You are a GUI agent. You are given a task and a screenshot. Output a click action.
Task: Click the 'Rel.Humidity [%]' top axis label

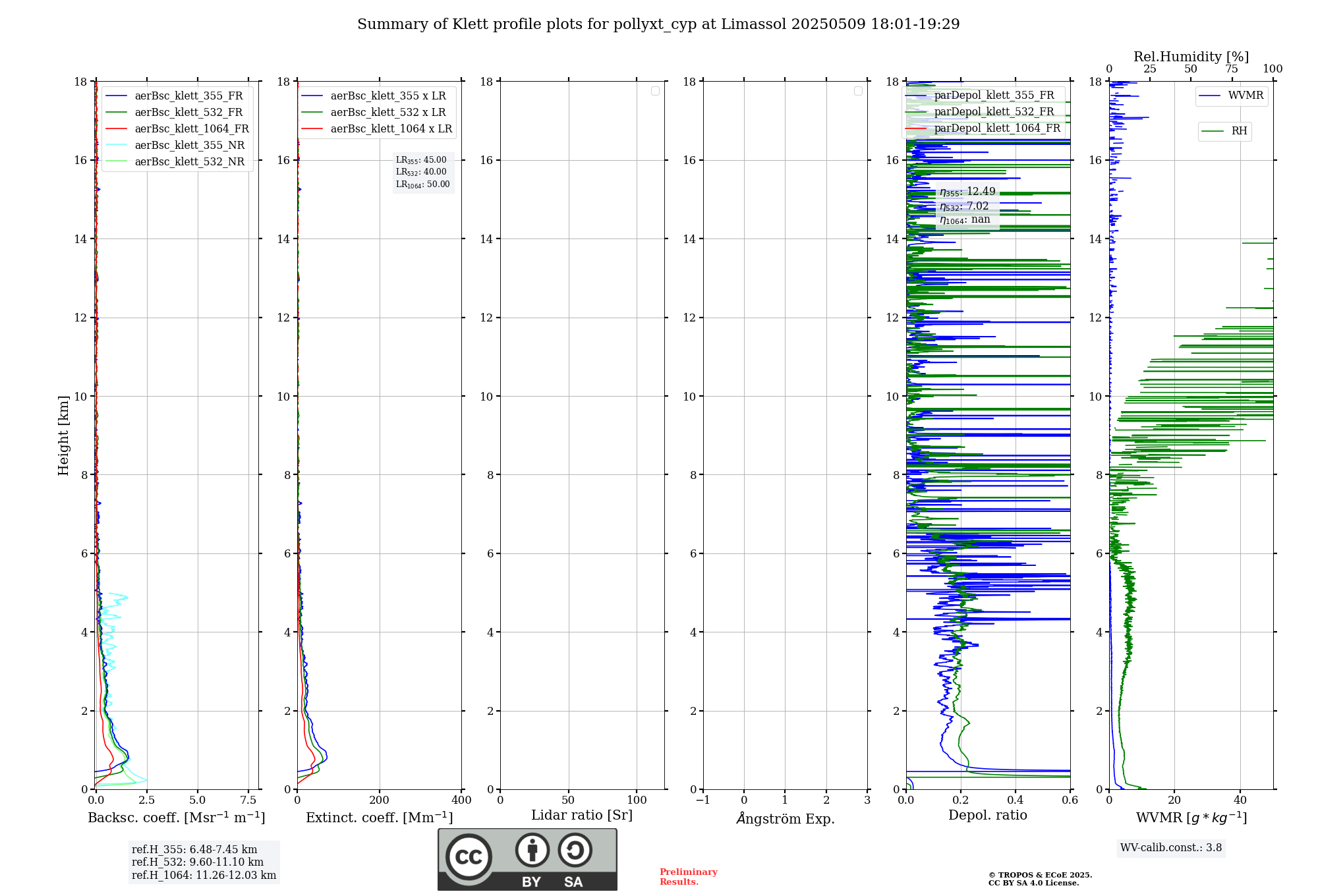(1191, 57)
